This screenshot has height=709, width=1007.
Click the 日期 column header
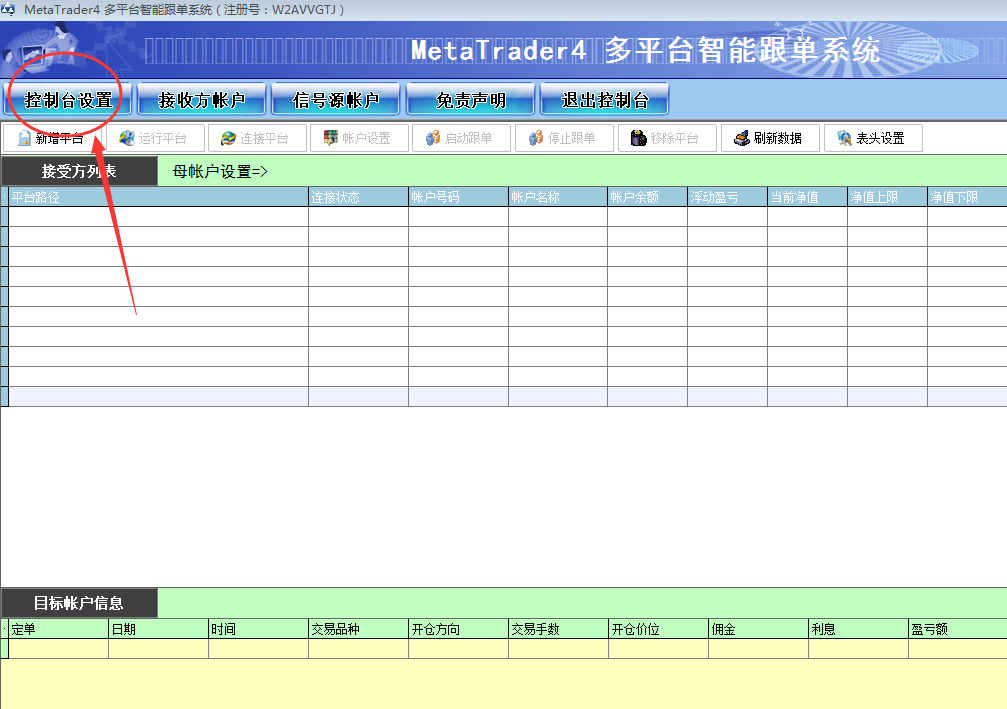pyautogui.click(x=159, y=629)
